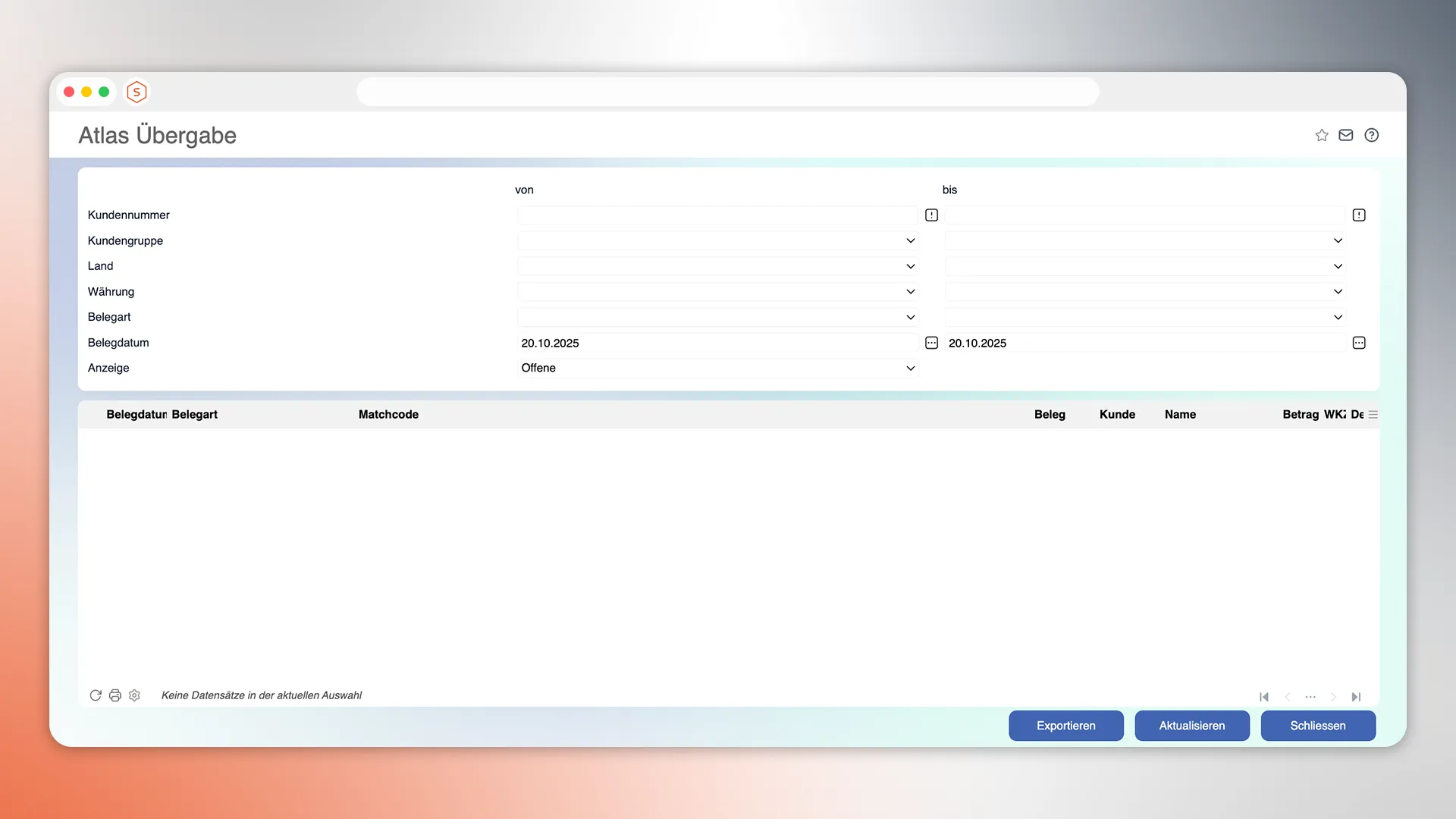The width and height of the screenshot is (1456, 819).
Task: Open table settings gear icon
Action: pos(134,695)
